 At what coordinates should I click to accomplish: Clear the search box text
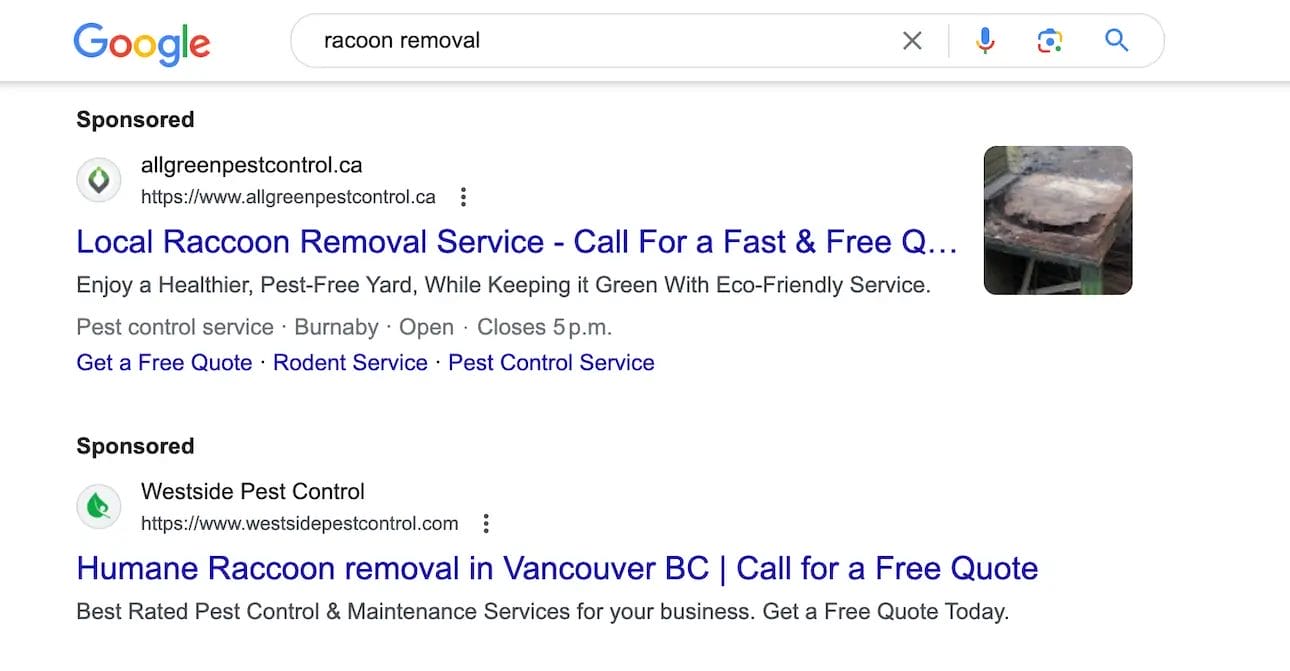coord(912,41)
